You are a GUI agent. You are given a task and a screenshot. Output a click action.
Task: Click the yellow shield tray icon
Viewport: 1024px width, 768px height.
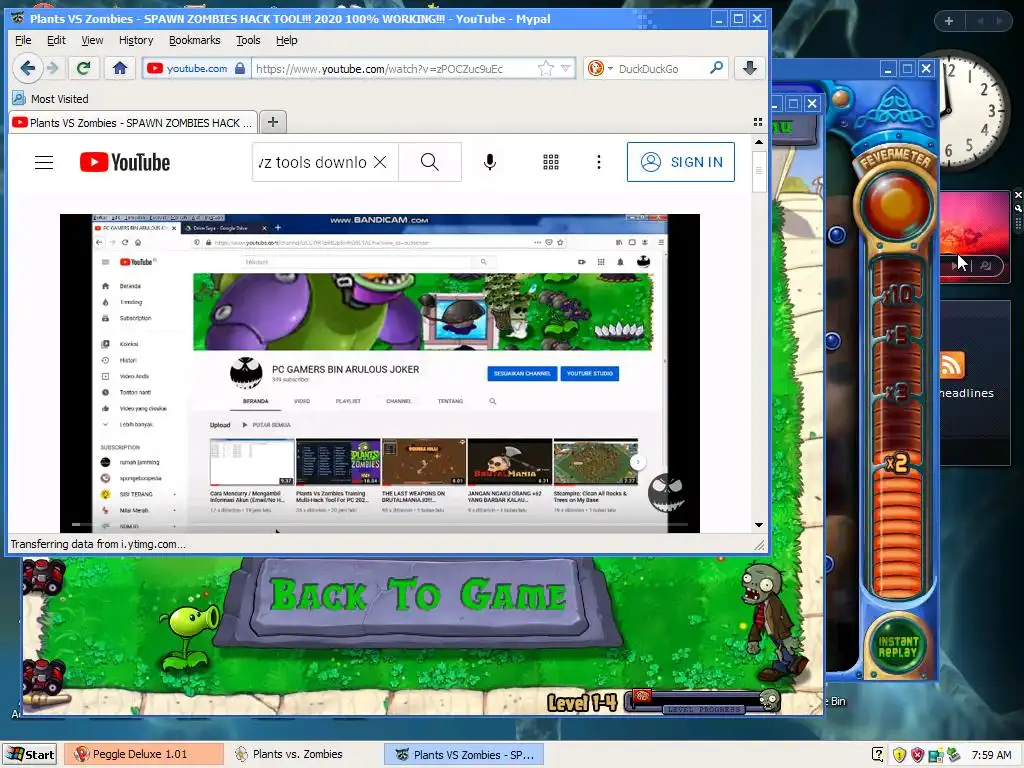[x=899, y=755]
